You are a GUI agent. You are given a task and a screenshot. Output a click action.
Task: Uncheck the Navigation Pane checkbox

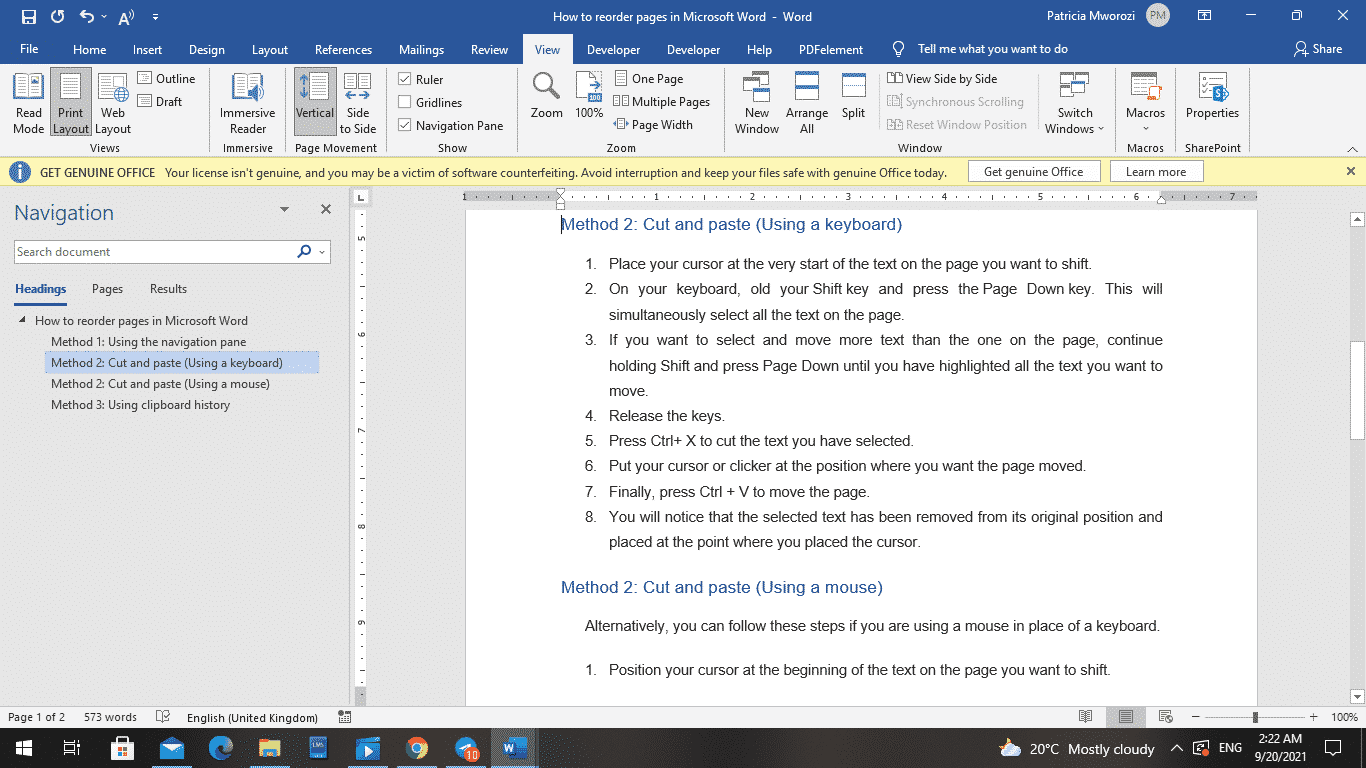click(x=405, y=125)
